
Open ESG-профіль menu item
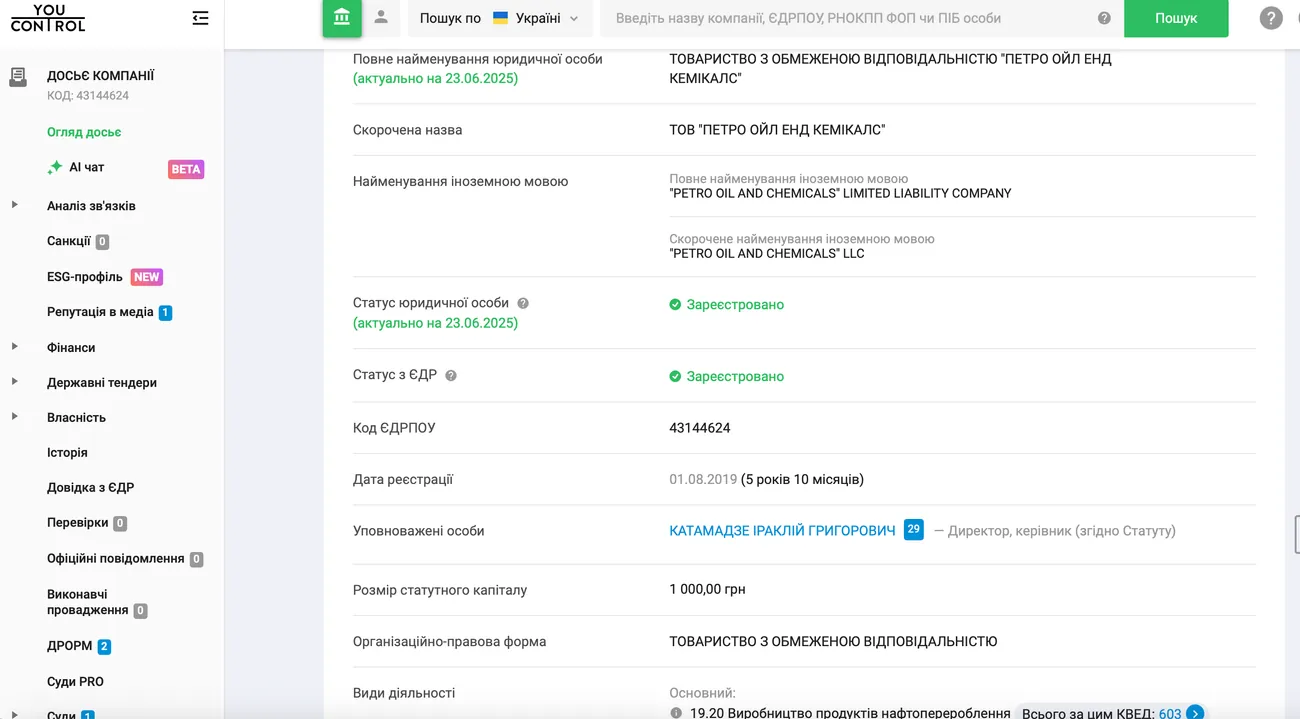pyautogui.click(x=85, y=277)
